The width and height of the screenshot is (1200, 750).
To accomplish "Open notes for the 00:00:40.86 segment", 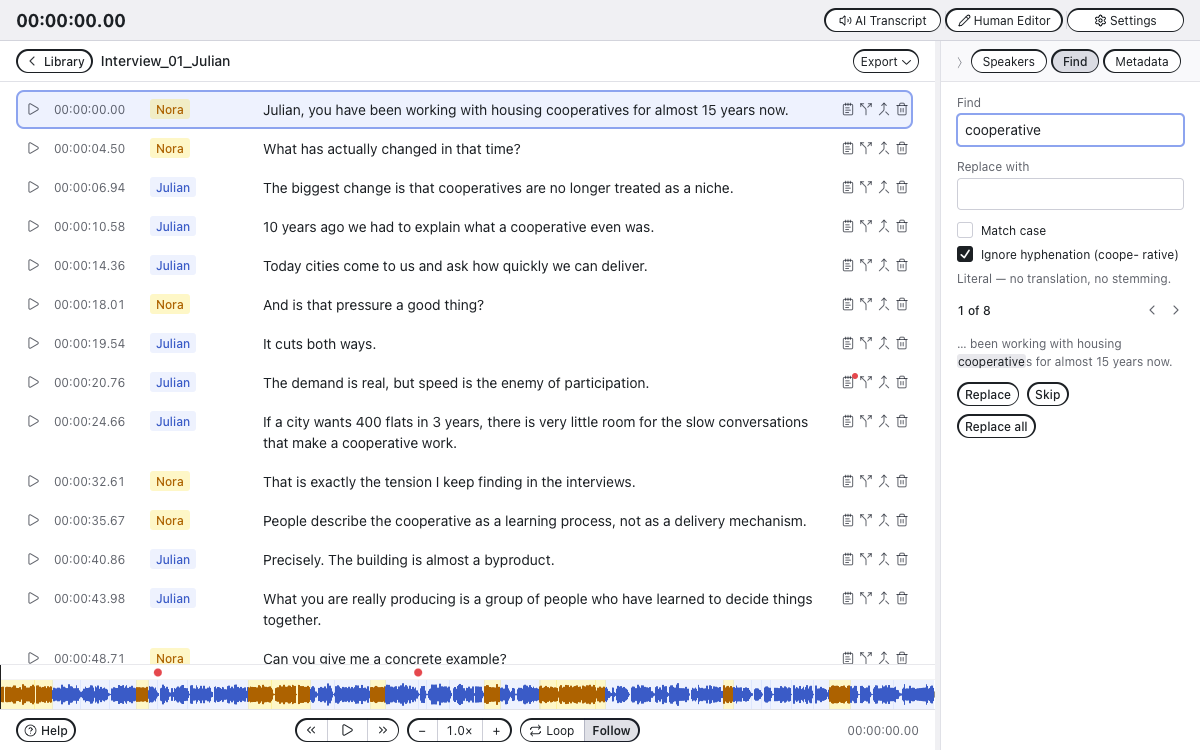I will click(848, 559).
